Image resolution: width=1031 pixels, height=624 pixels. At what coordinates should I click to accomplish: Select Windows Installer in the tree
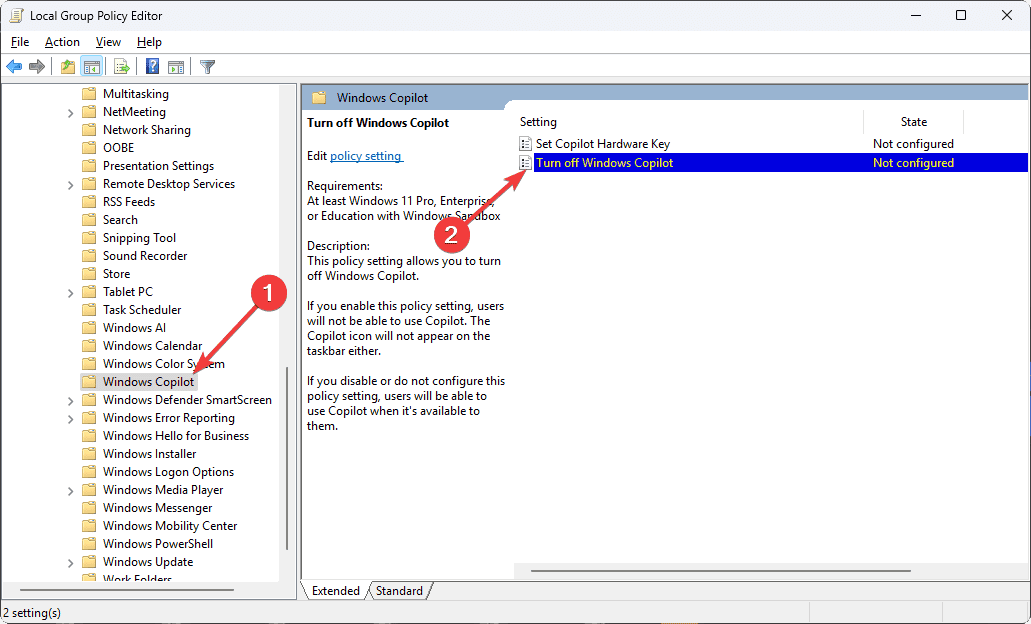coord(149,454)
